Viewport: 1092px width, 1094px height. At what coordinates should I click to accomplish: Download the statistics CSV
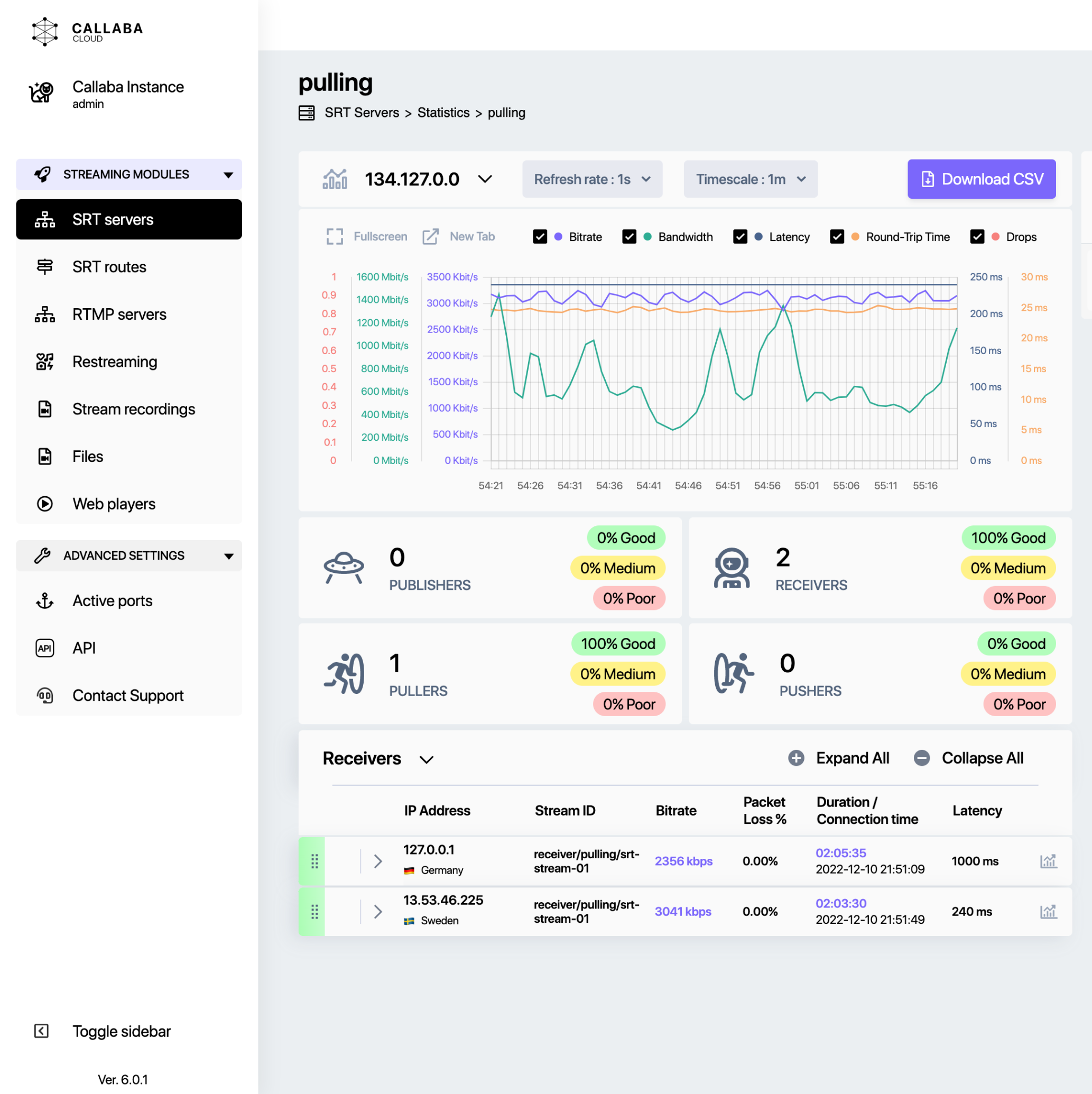(x=982, y=179)
